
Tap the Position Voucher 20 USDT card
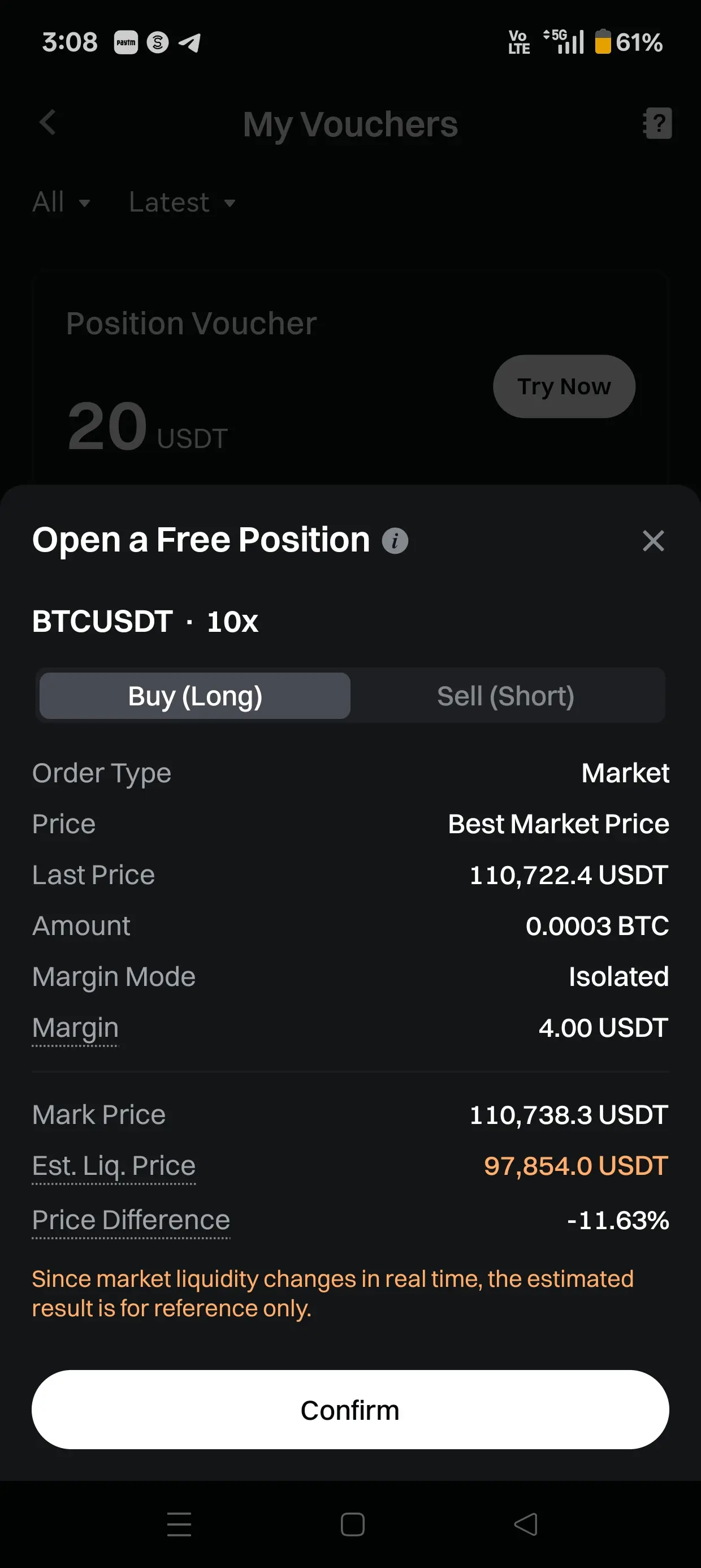click(x=244, y=377)
